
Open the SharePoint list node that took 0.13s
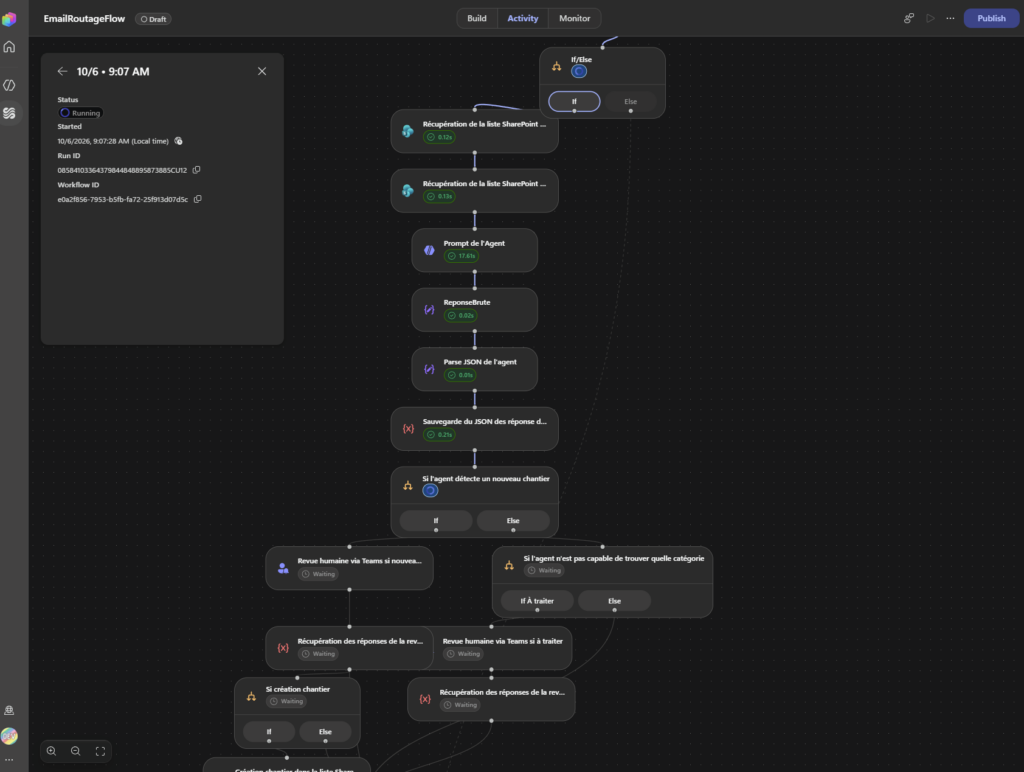[x=475, y=191]
